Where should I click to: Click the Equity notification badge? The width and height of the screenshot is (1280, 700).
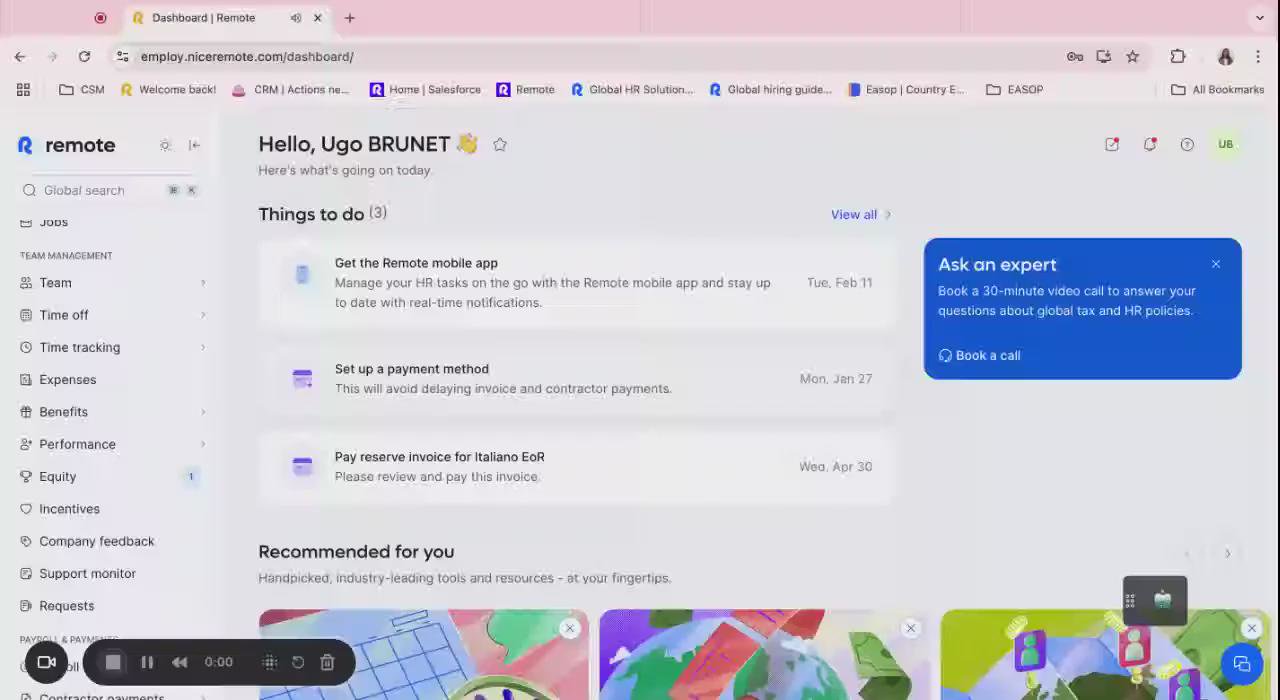(x=191, y=477)
